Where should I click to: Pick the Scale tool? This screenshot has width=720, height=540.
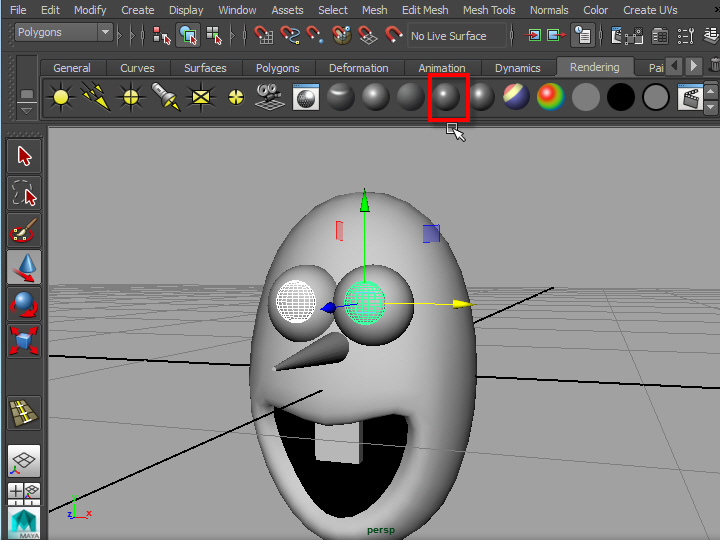point(24,341)
